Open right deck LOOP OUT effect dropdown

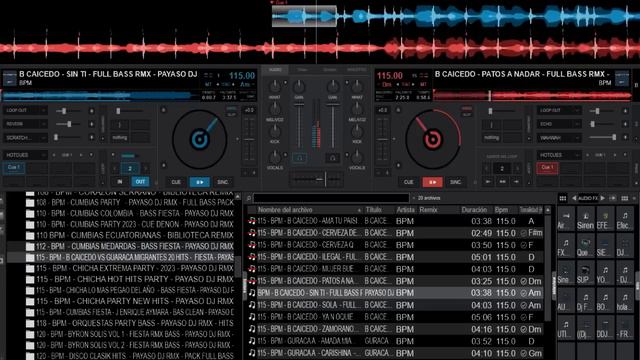[558, 111]
